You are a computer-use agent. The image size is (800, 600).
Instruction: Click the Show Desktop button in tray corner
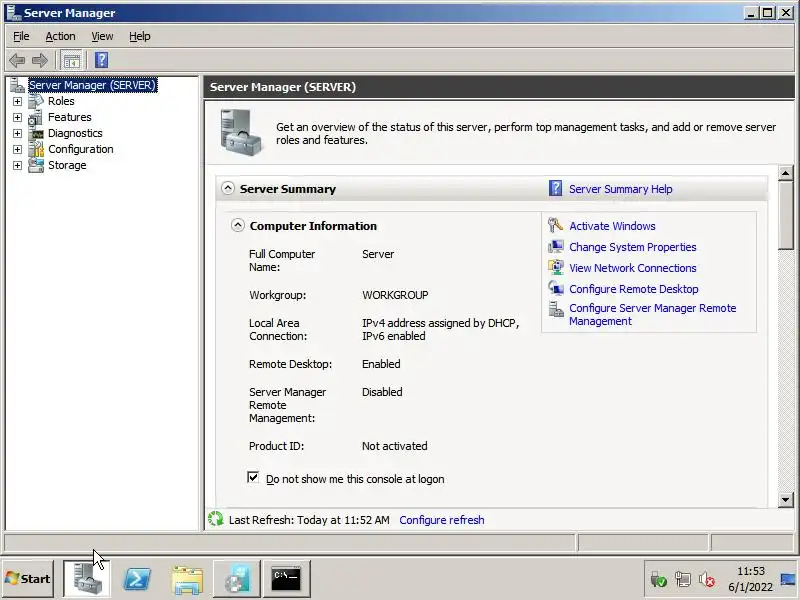[788, 580]
